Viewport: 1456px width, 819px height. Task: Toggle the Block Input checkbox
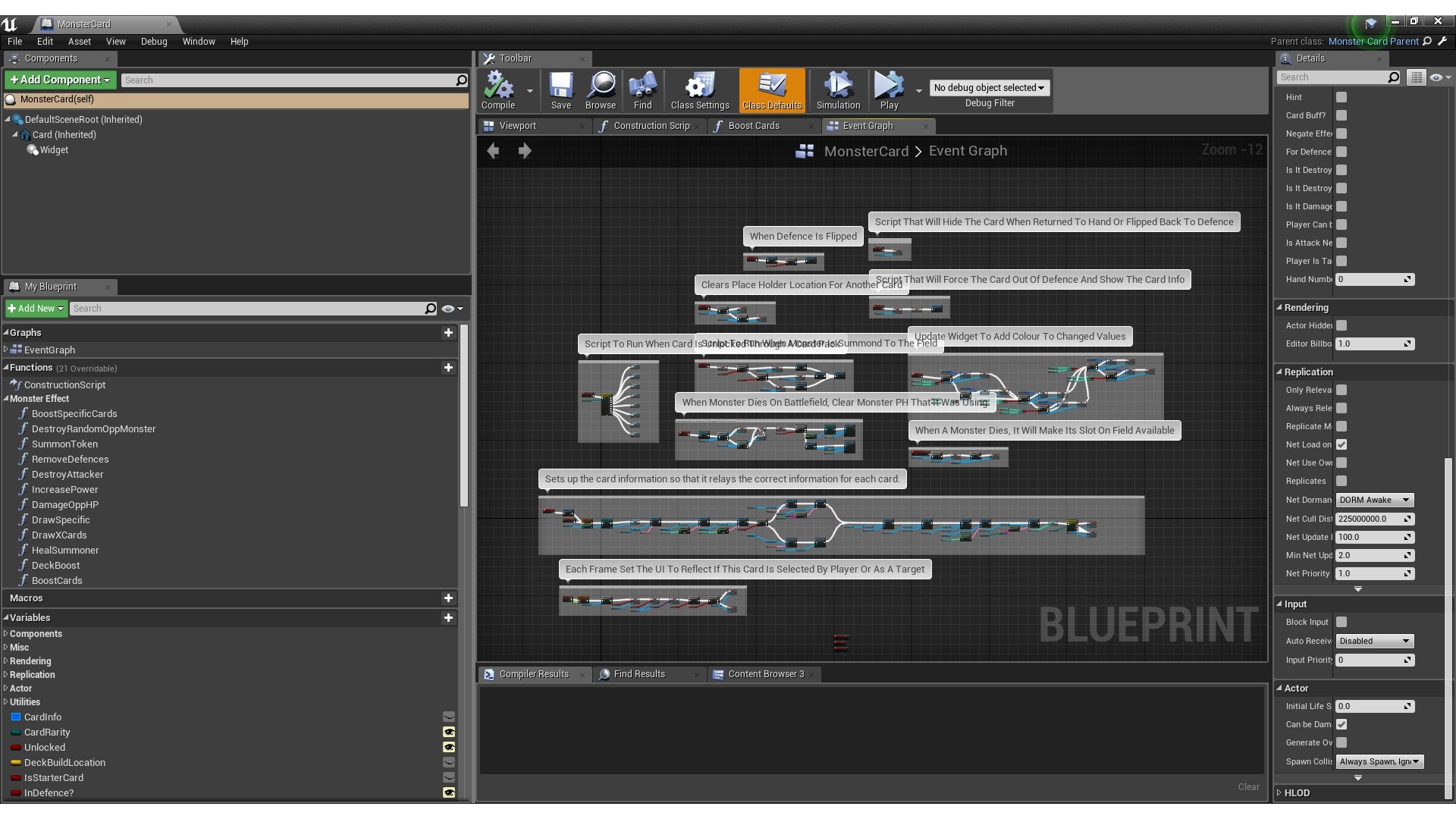click(x=1341, y=622)
